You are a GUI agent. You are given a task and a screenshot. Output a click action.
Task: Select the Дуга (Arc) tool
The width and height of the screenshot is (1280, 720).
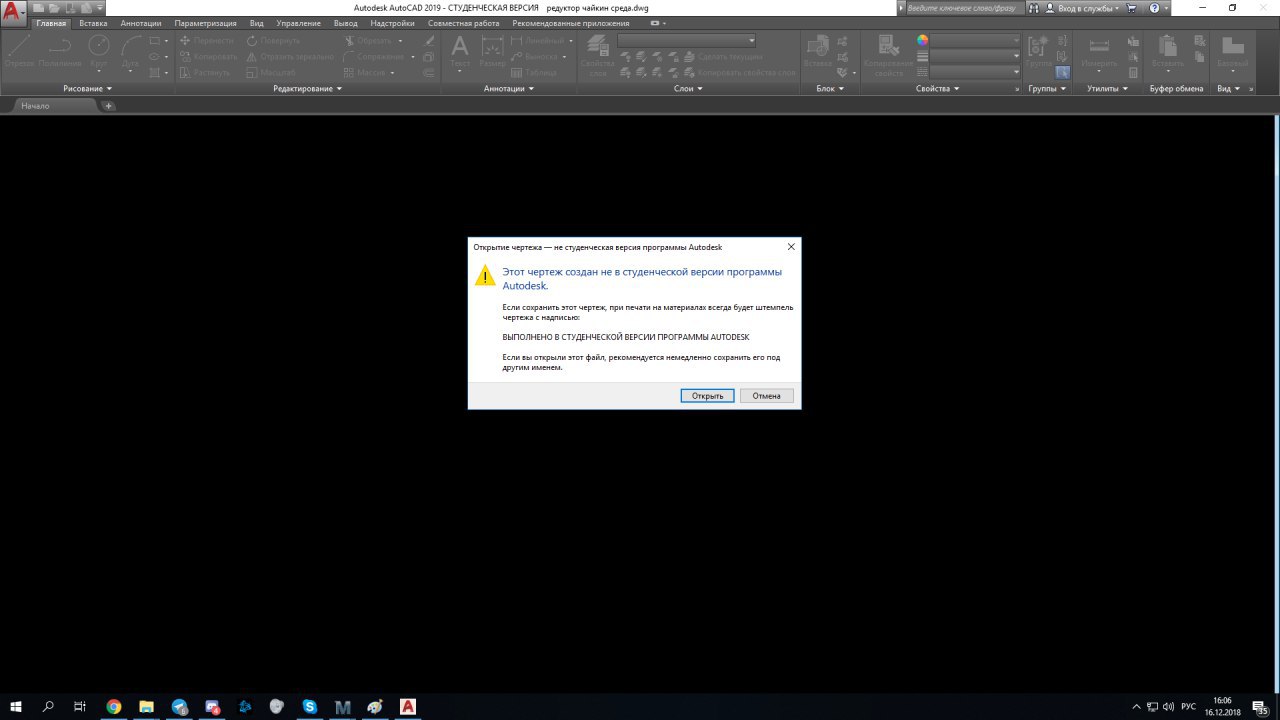[131, 52]
